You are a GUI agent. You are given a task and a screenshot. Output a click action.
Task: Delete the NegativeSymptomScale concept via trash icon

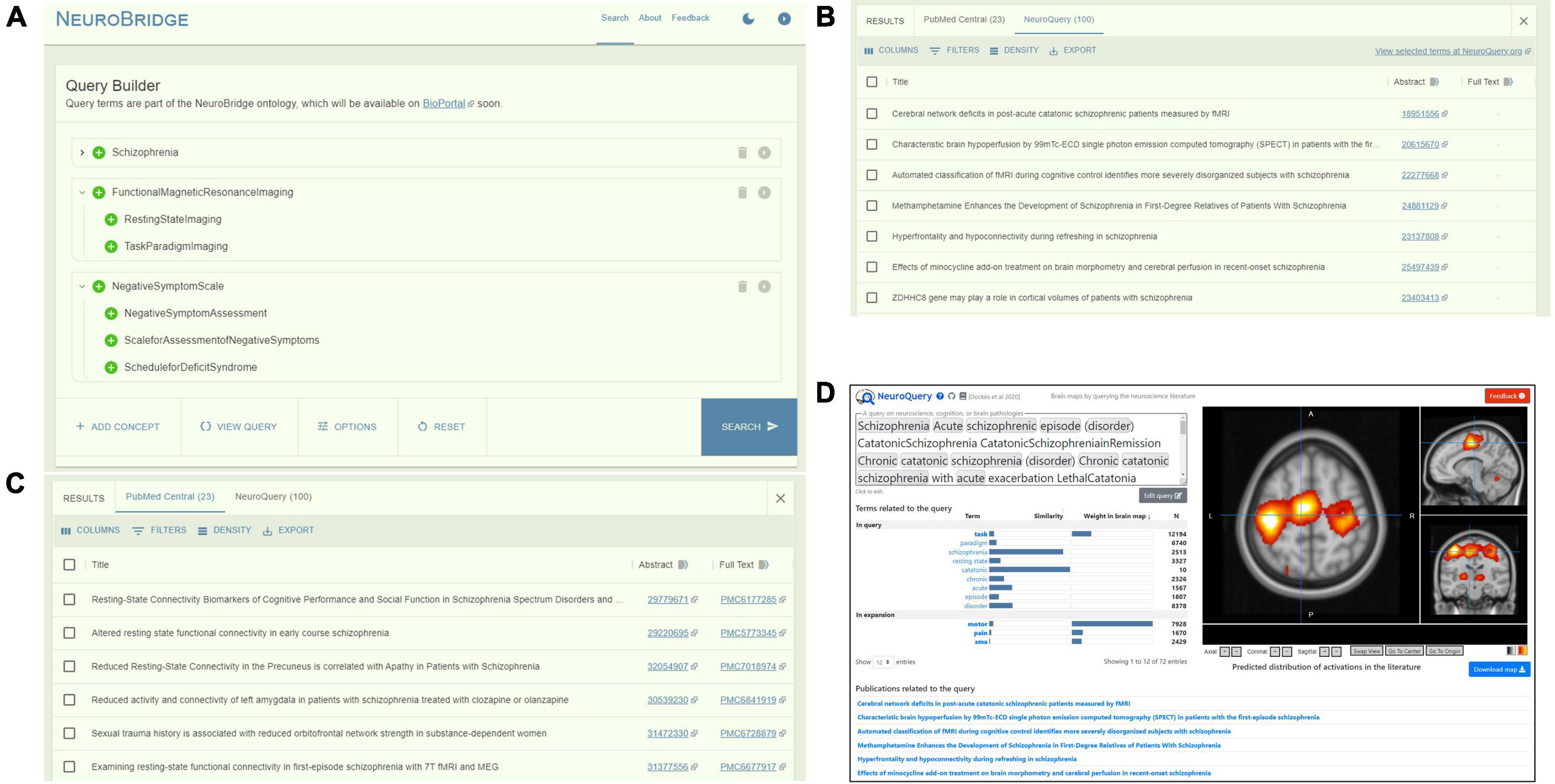pyautogui.click(x=743, y=287)
